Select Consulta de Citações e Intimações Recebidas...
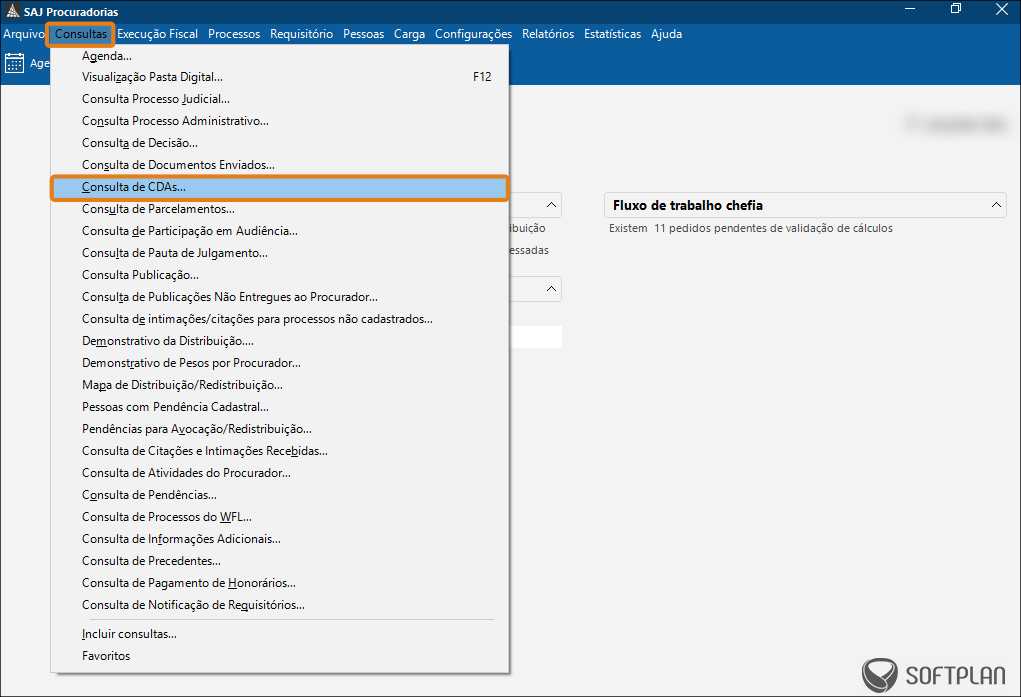This screenshot has width=1021, height=697. [280, 451]
